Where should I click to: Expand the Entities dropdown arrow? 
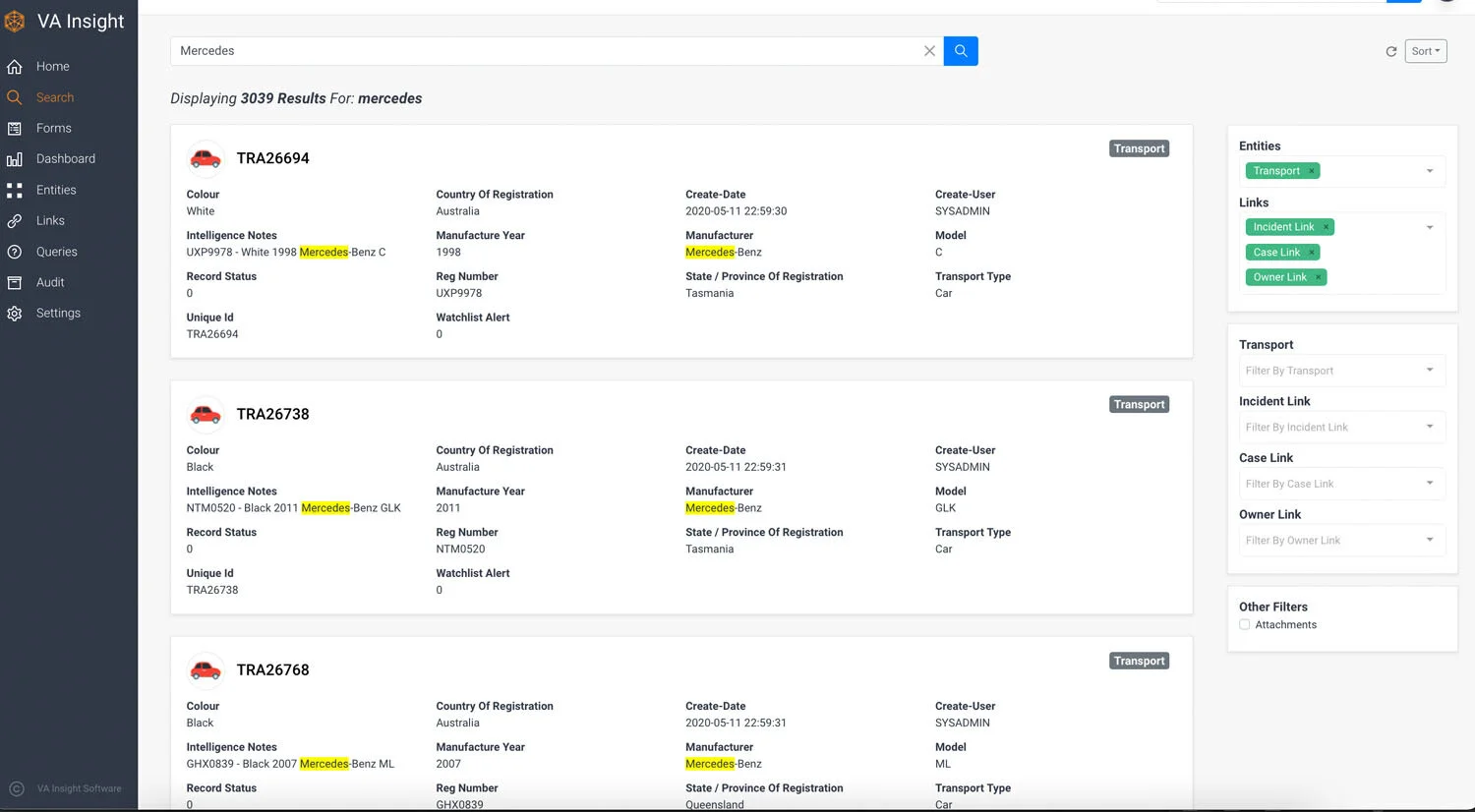[x=1430, y=171]
